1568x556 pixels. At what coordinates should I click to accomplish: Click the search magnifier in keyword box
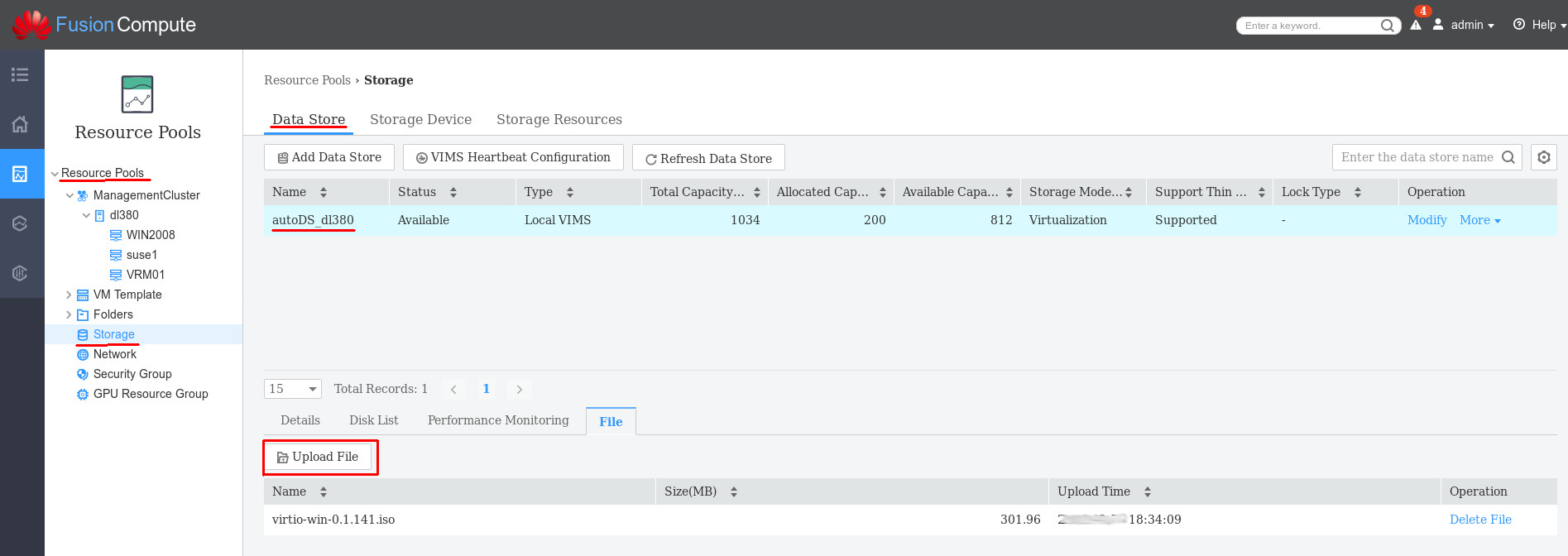coord(1388,26)
